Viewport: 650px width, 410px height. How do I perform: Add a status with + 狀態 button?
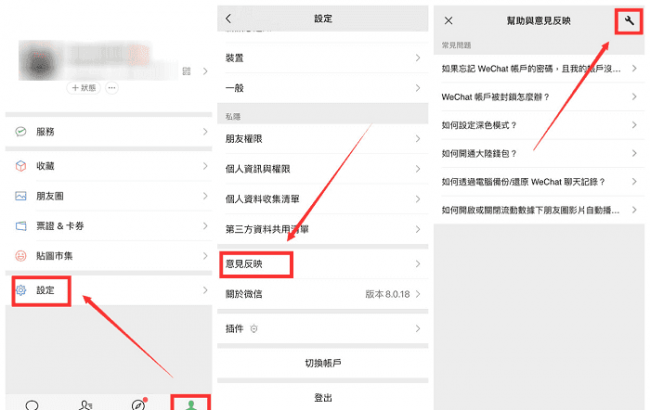[x=83, y=88]
